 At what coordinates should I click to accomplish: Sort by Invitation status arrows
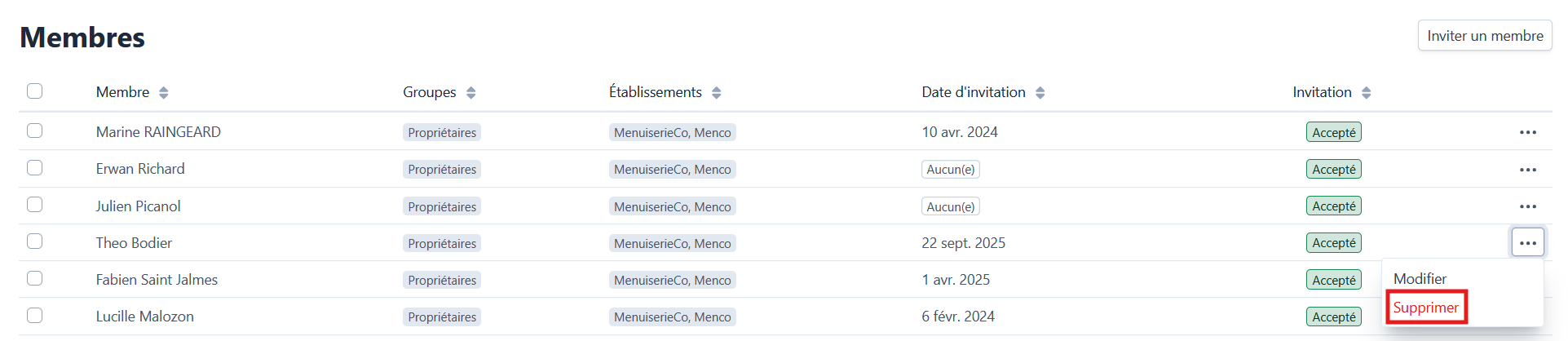coord(1366,93)
